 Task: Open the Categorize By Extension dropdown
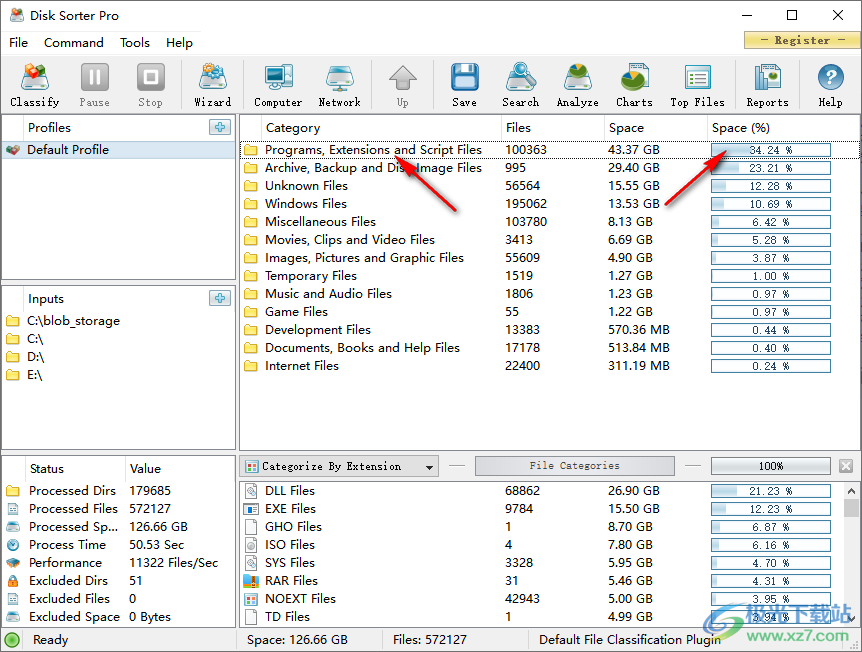coord(339,466)
